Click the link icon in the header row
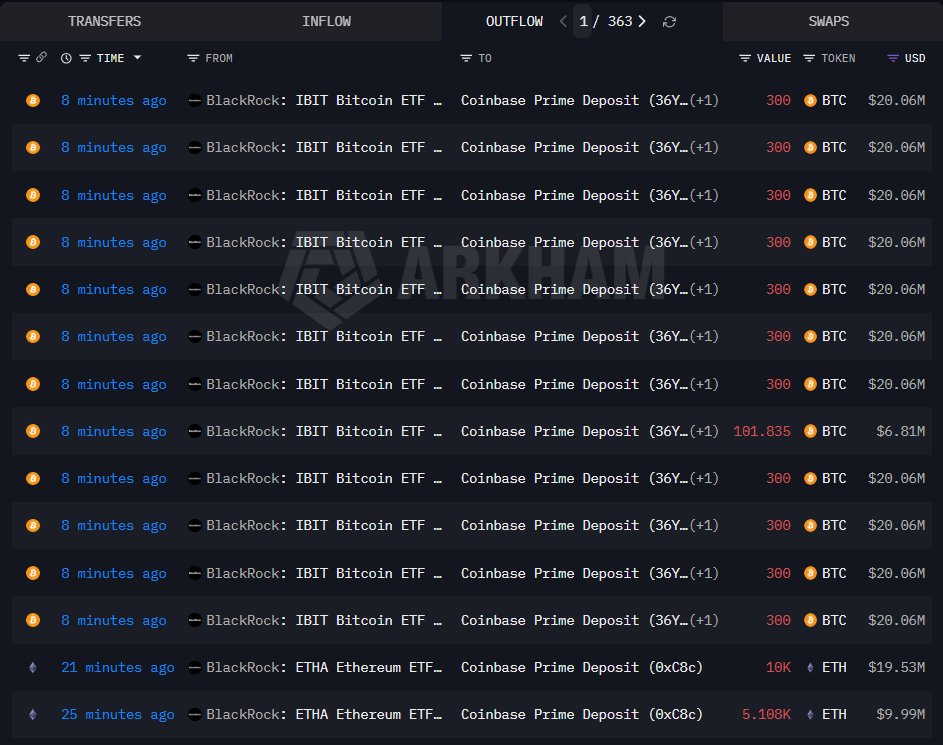 [41, 58]
